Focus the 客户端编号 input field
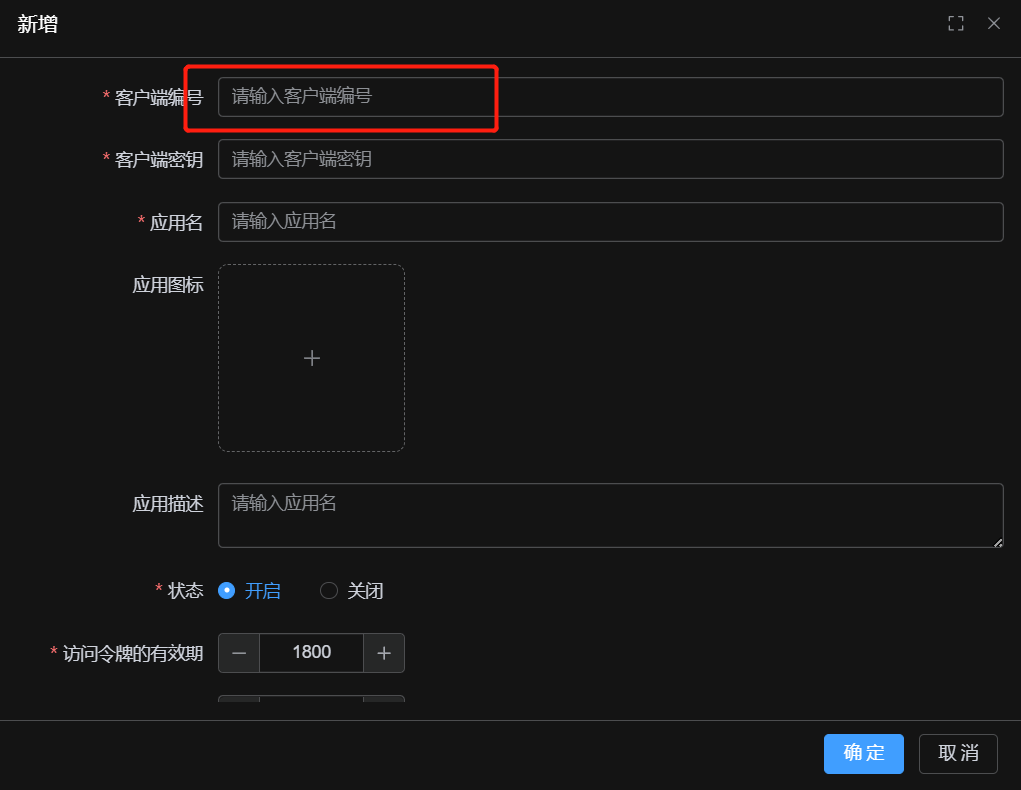The height and width of the screenshot is (790, 1021). (x=610, y=97)
